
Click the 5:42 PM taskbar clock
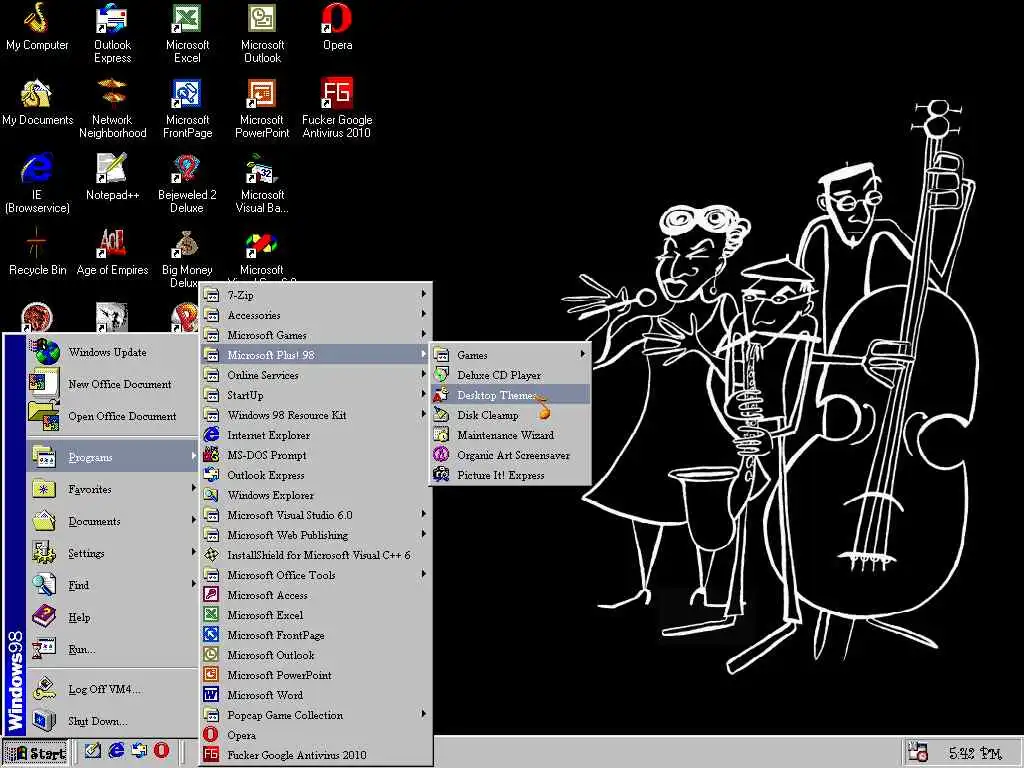974,753
